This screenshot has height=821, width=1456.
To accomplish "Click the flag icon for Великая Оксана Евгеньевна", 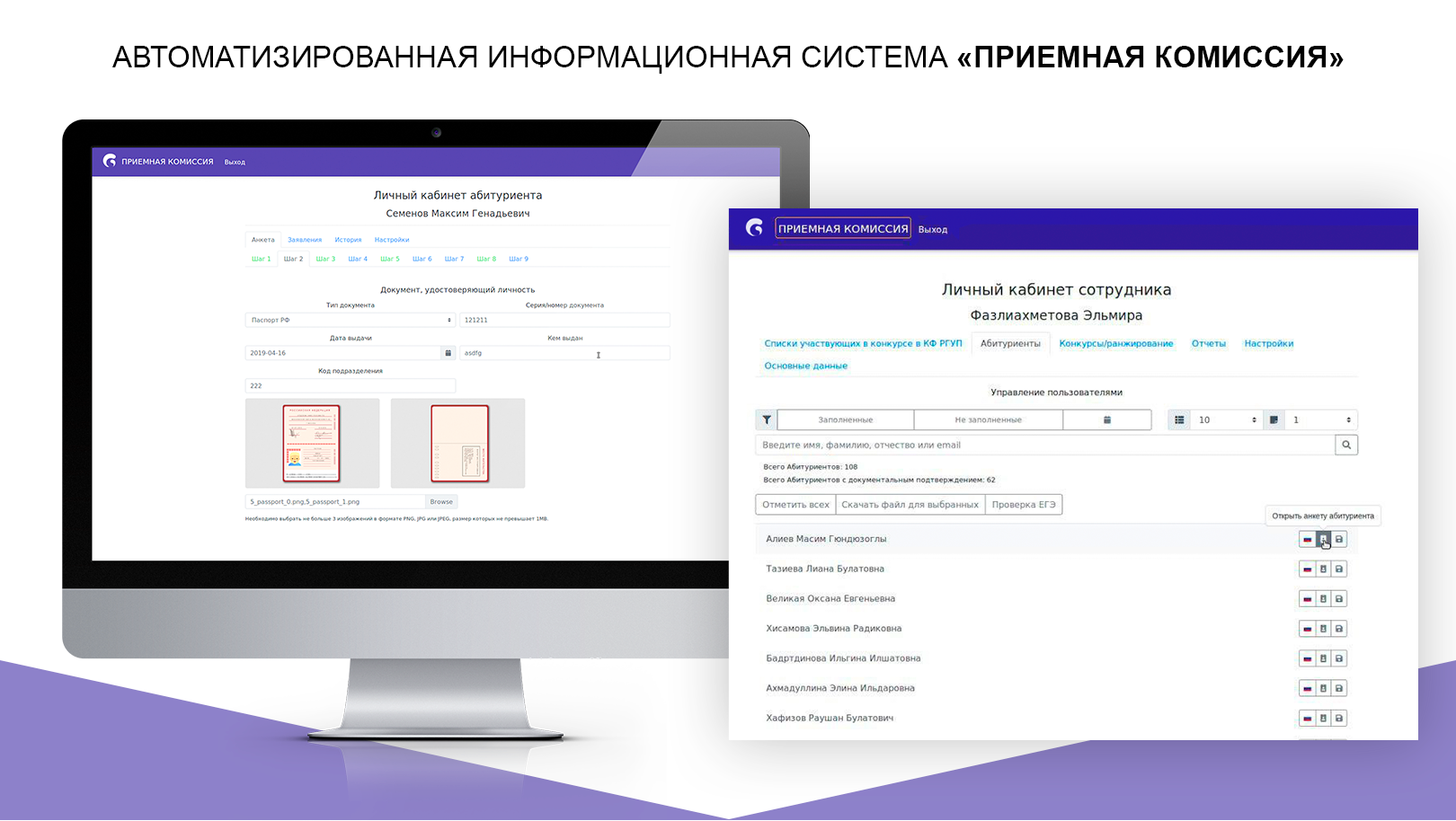I will 1308,599.
